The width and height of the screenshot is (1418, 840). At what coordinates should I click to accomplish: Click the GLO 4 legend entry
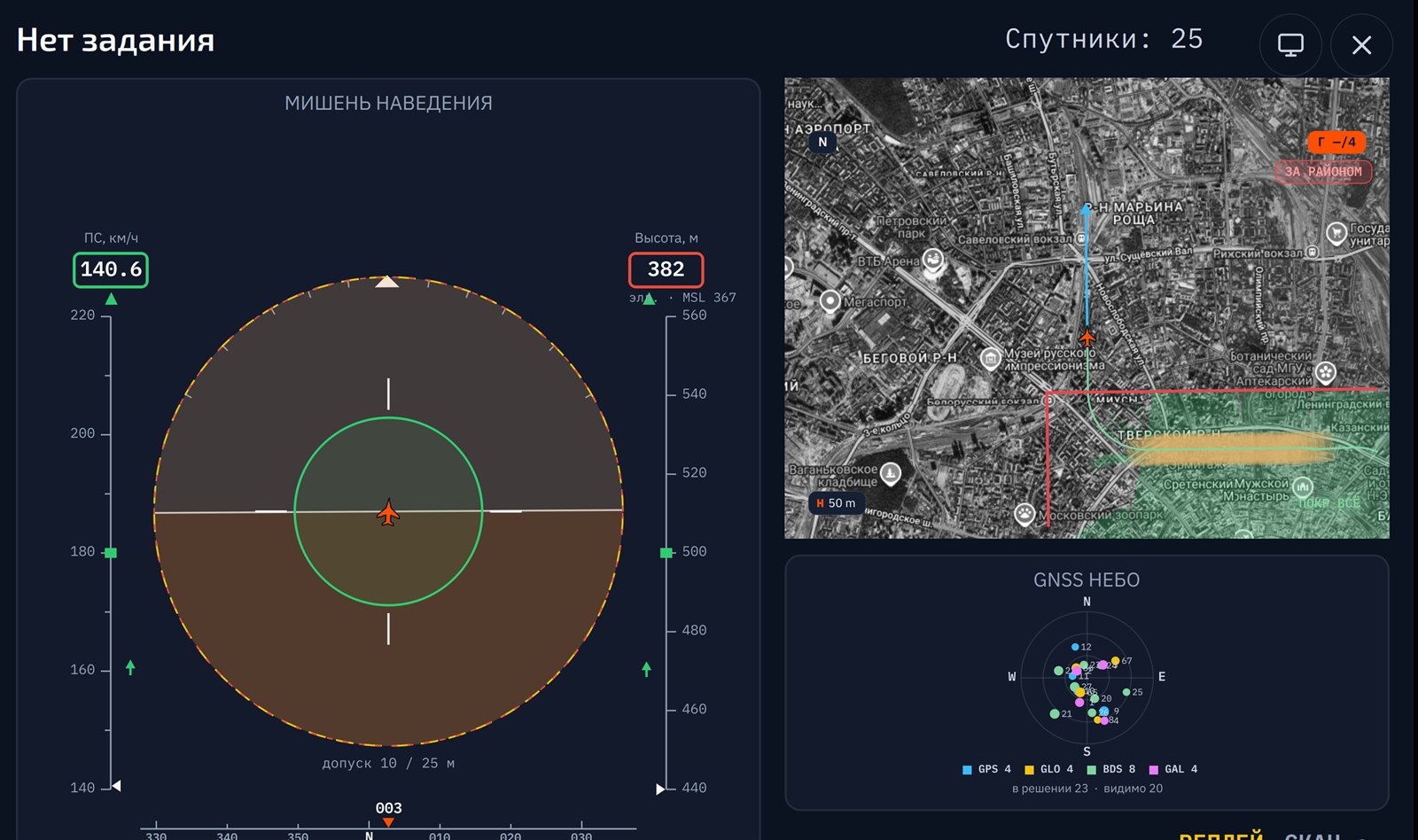pos(1048,769)
